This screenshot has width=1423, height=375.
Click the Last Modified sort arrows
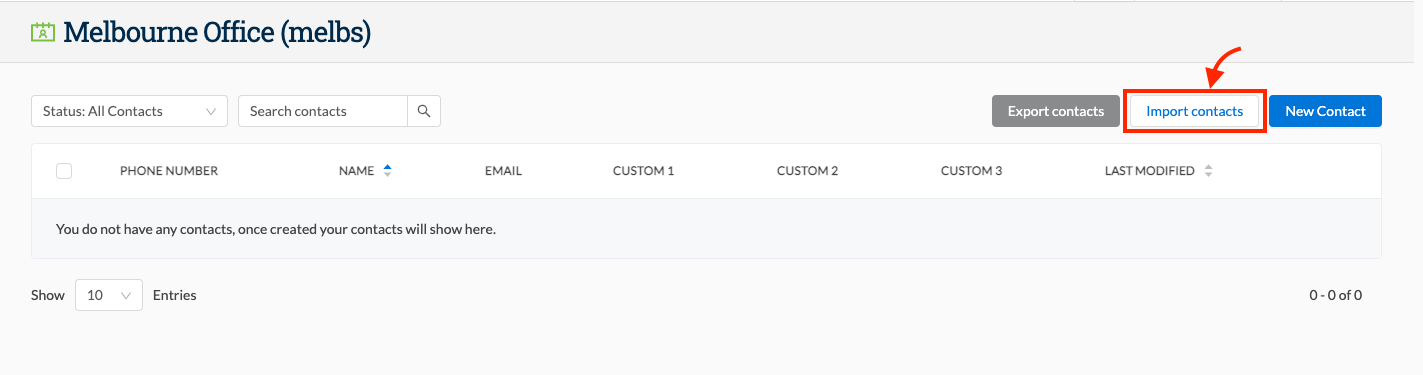pyautogui.click(x=1208, y=171)
